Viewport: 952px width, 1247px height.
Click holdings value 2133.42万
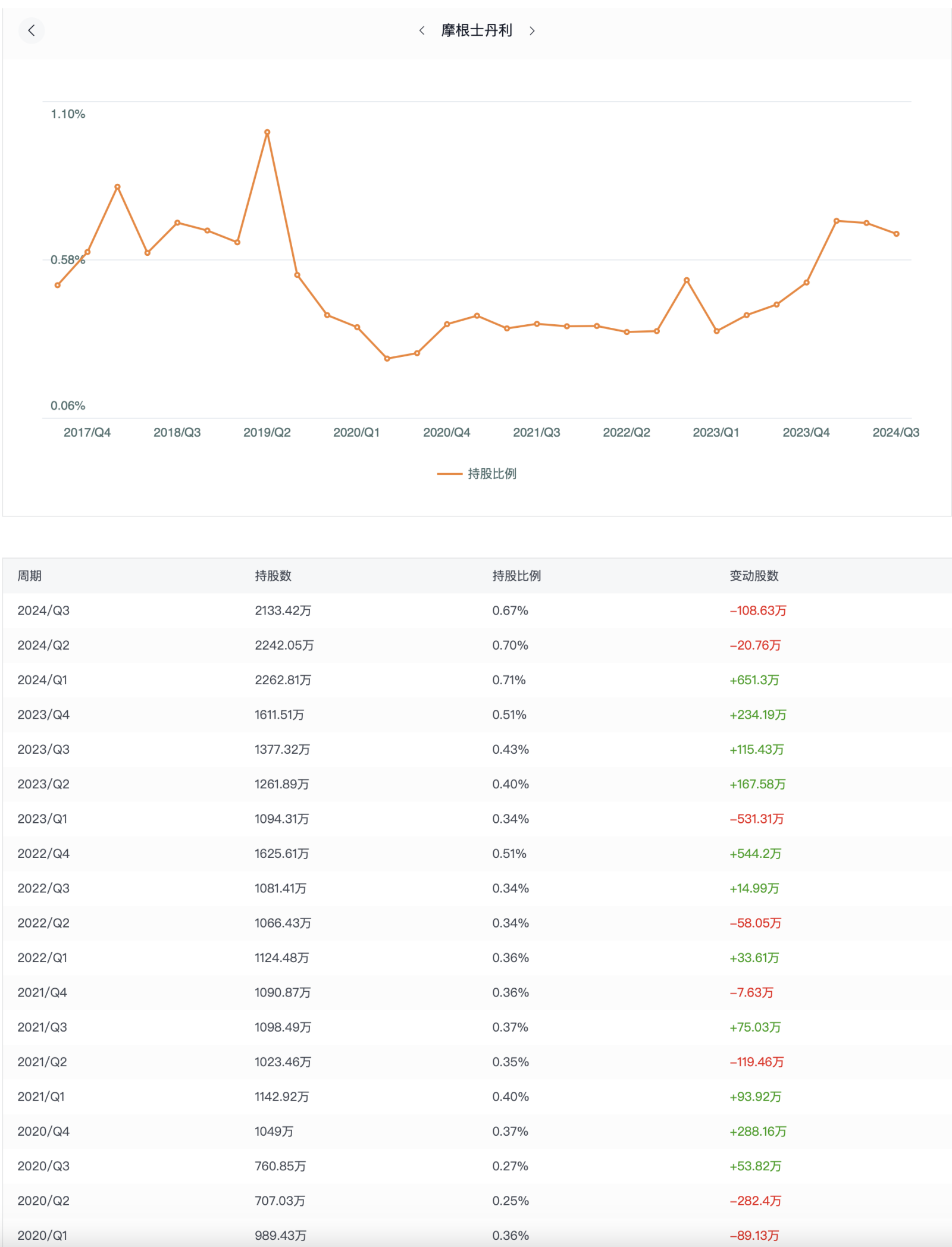[x=283, y=610]
